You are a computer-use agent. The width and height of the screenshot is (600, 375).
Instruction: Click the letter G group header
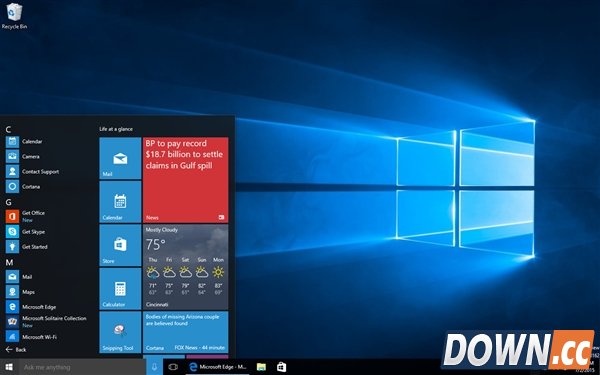point(8,202)
